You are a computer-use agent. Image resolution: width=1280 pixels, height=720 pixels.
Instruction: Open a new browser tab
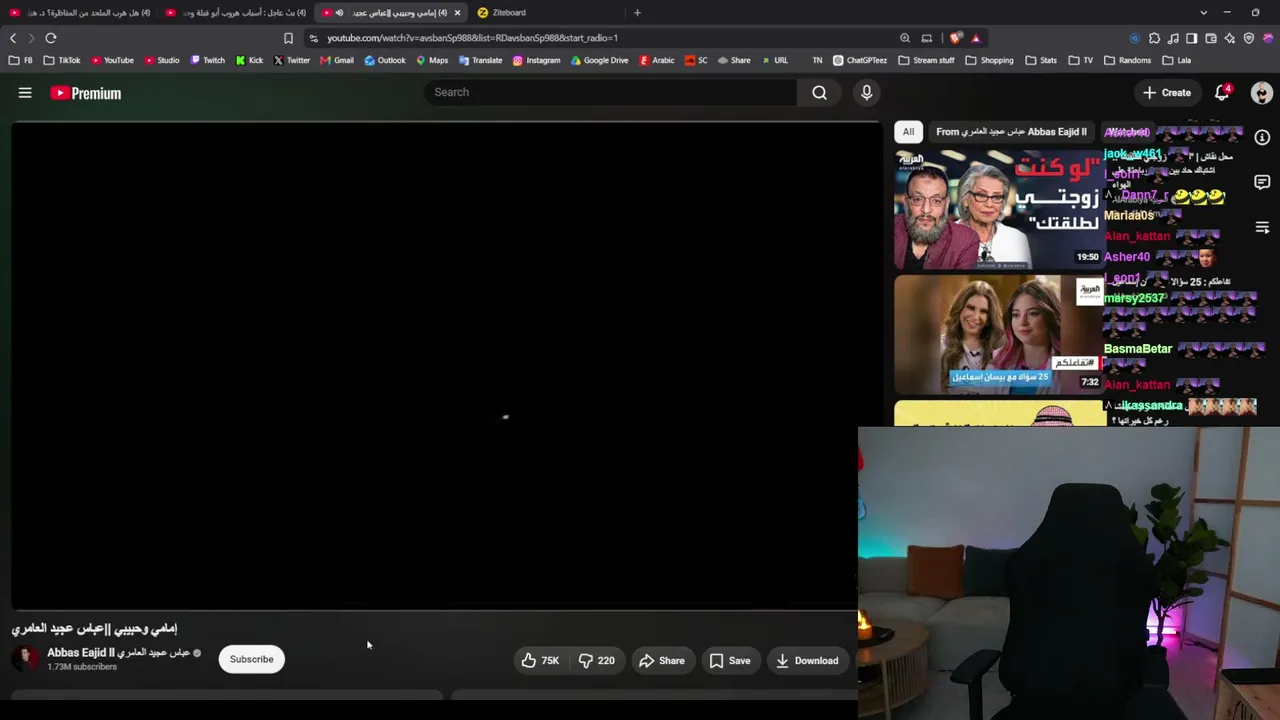(637, 13)
